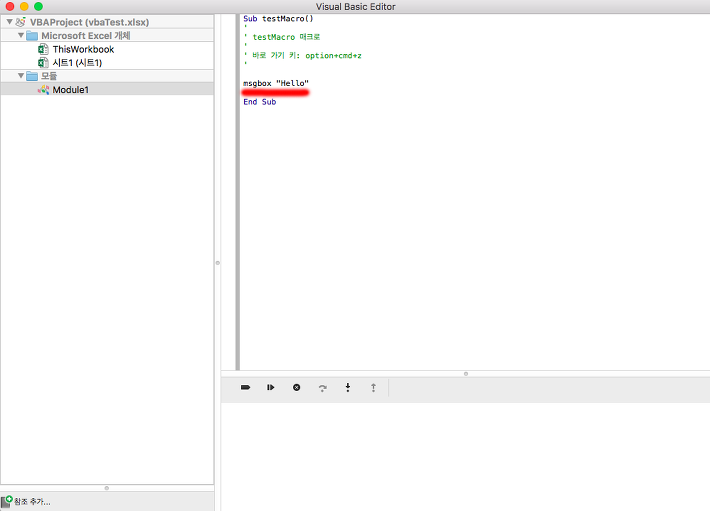Screen dimensions: 710x511
Task: Minimize the Visual Basic Editor window
Action: click(x=24, y=6)
